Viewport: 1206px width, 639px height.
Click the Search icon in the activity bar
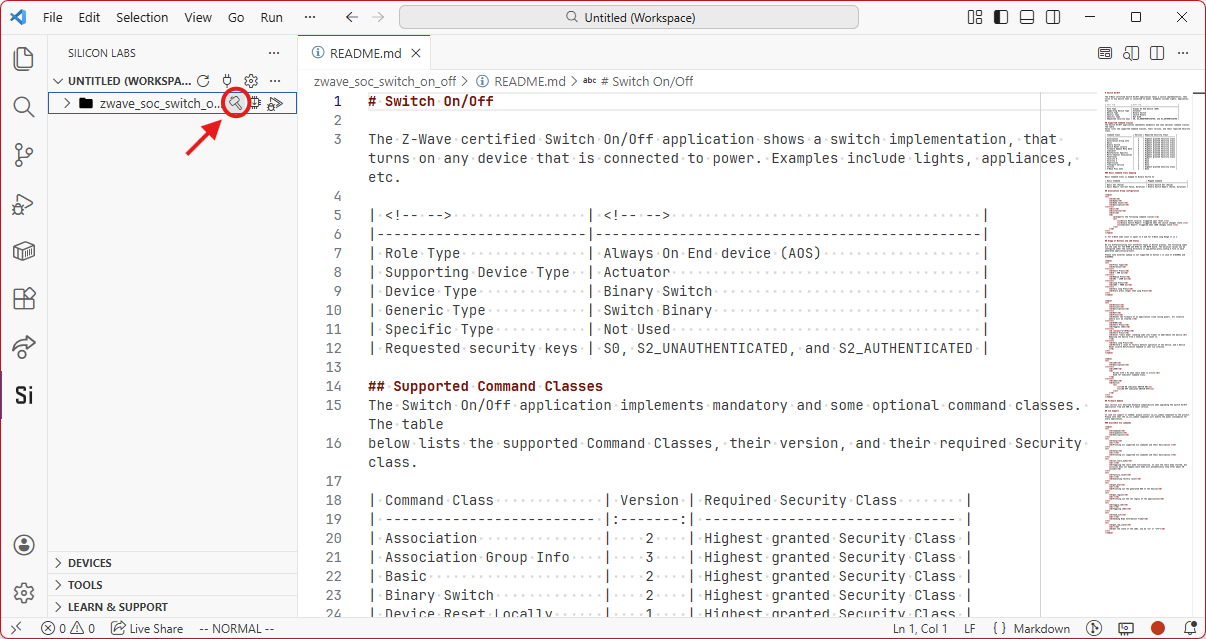[23, 107]
